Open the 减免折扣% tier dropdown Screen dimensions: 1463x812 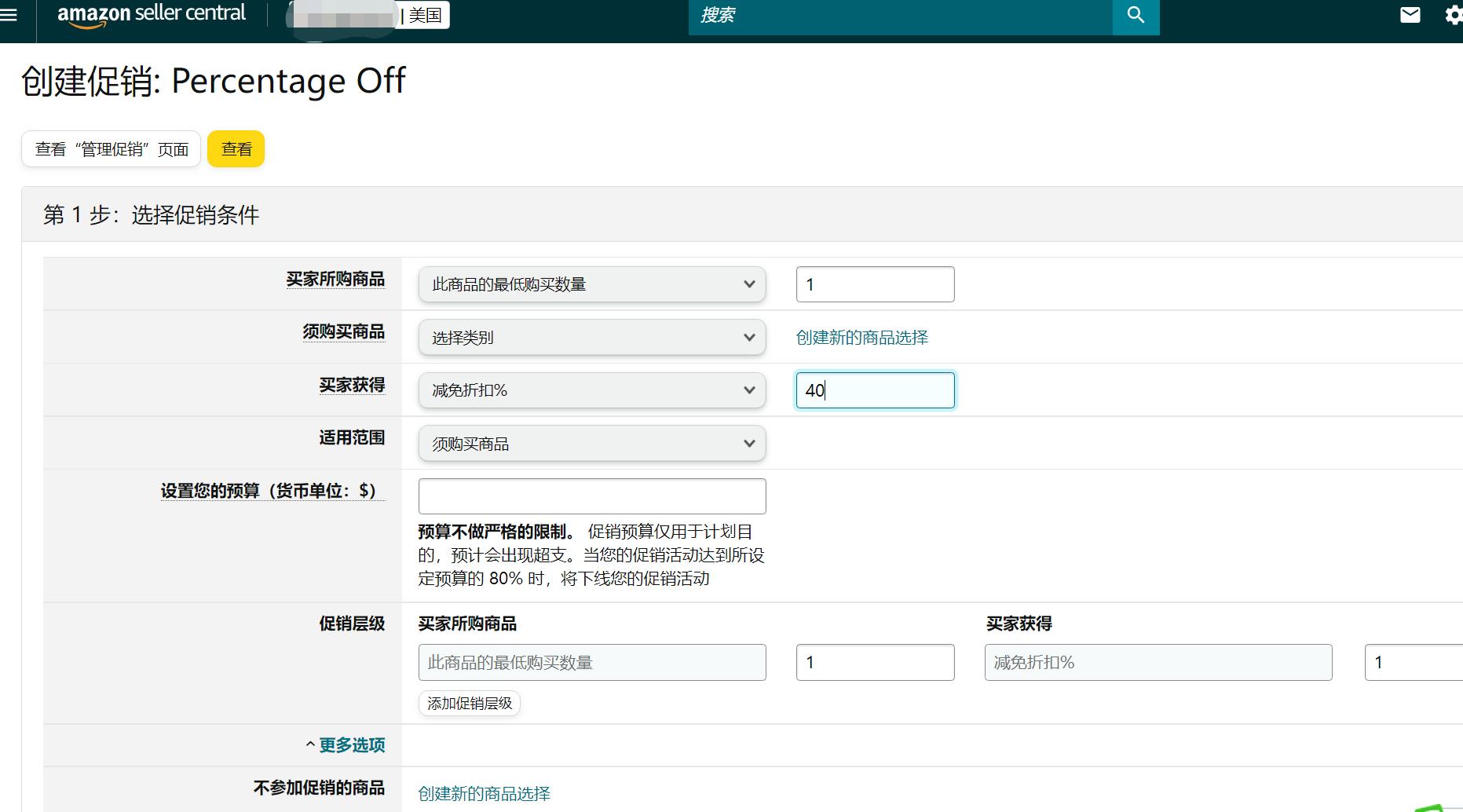tap(1158, 662)
